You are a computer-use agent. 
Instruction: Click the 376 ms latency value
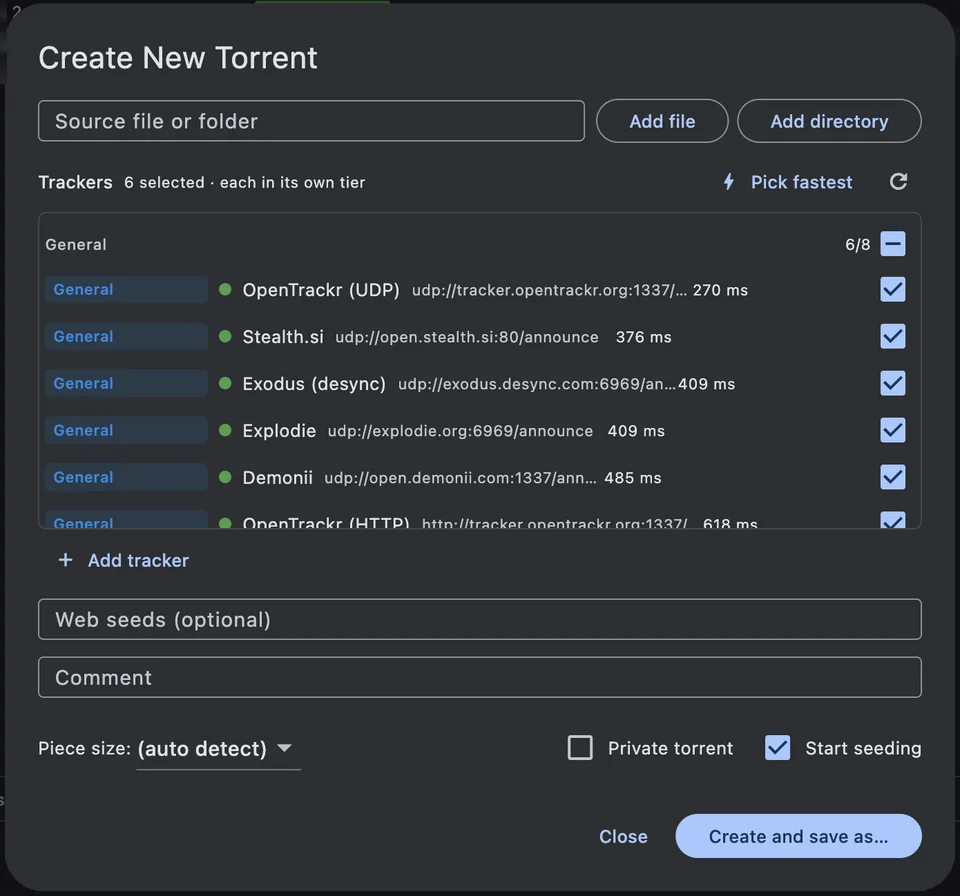point(643,337)
